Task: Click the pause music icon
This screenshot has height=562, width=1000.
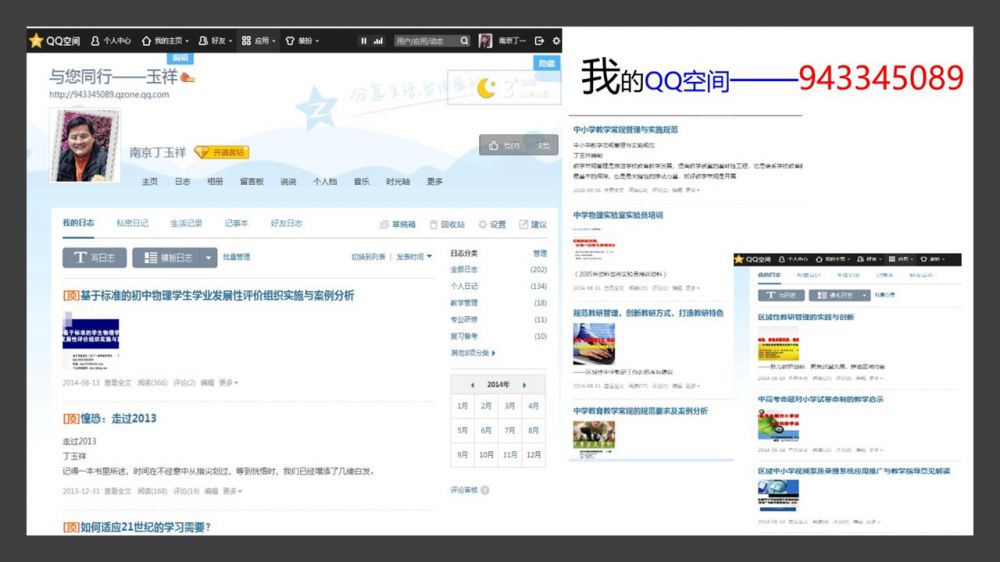Action: pos(364,41)
